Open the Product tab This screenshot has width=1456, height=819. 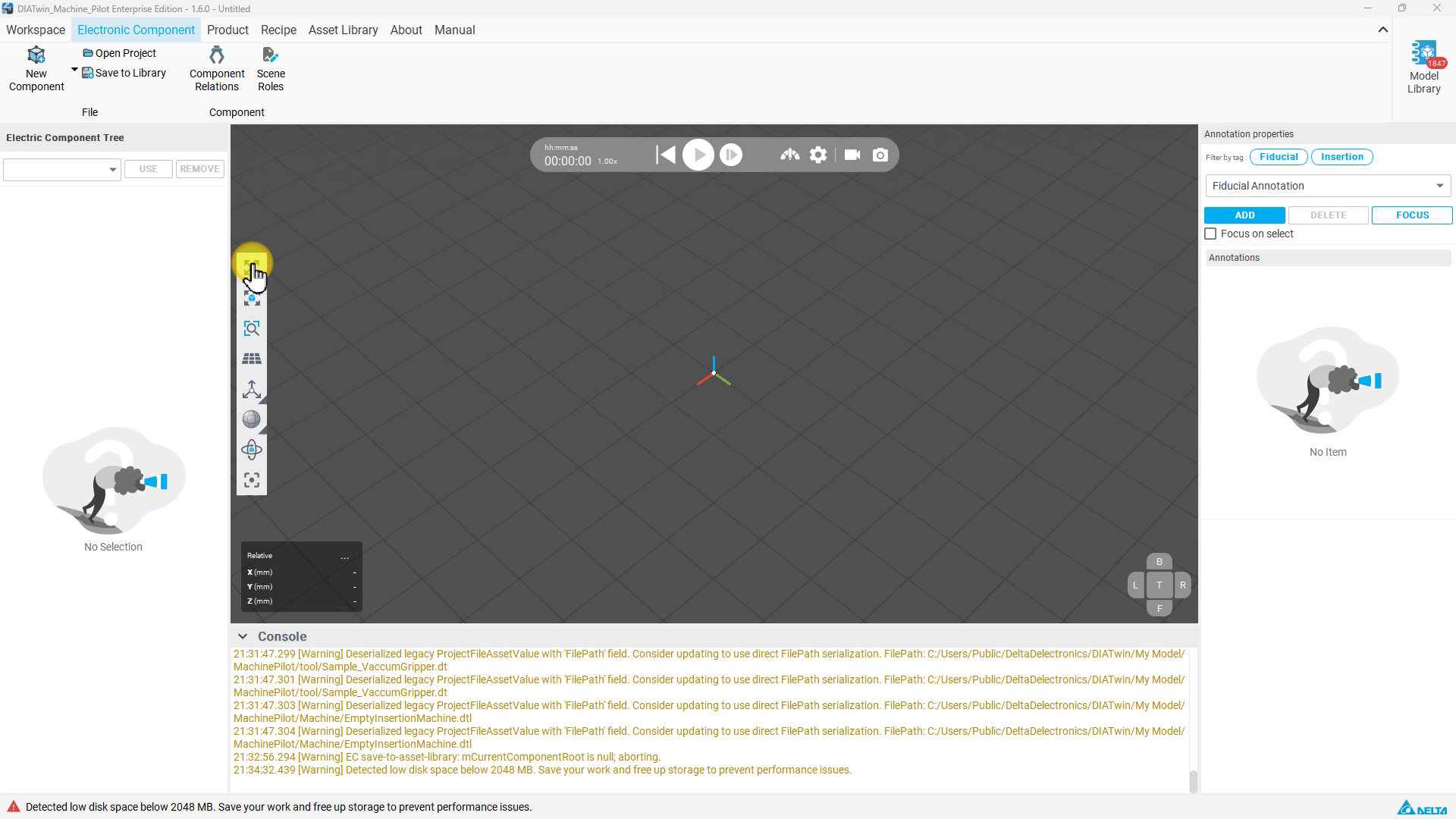pos(227,30)
